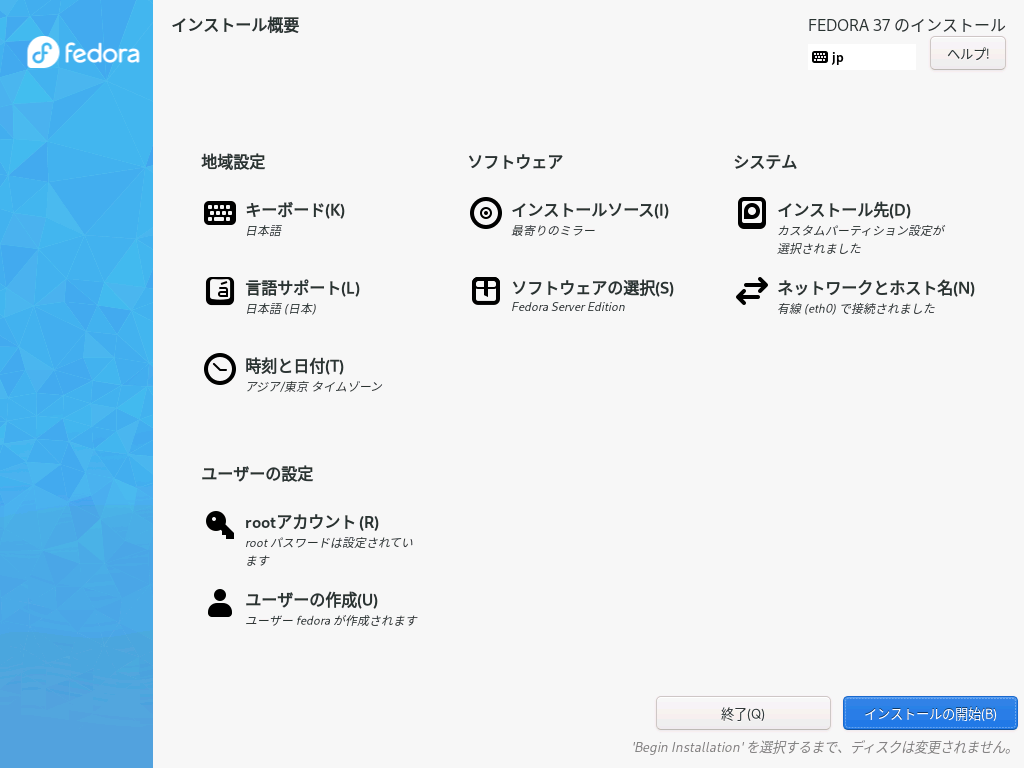Click the アジア/東京 タイムゾーン status text
1024x768 pixels.
click(314, 387)
